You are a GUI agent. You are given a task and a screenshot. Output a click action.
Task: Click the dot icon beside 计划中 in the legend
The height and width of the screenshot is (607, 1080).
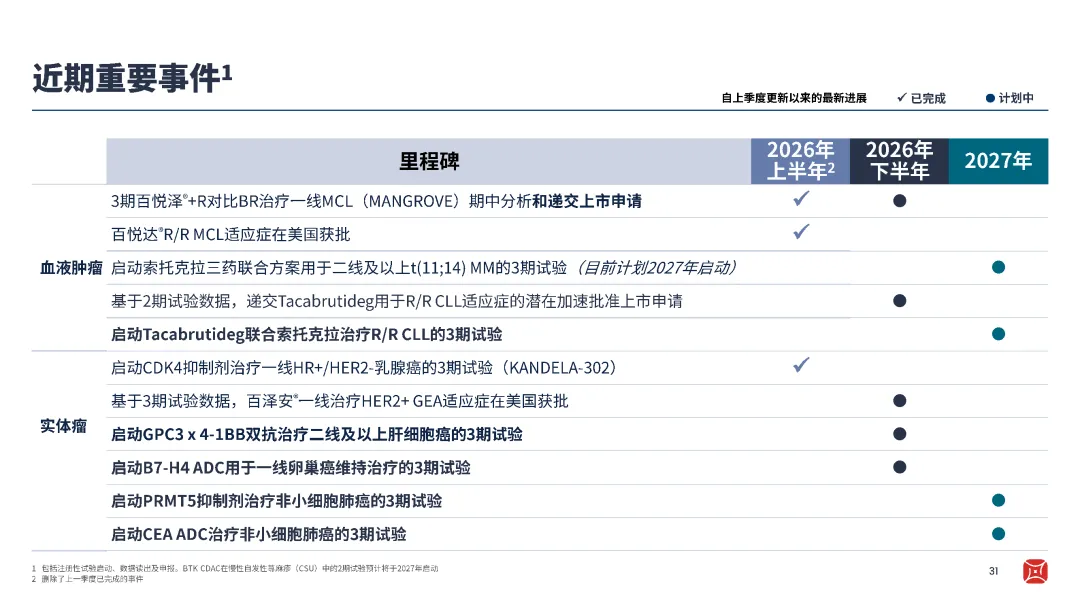(990, 99)
